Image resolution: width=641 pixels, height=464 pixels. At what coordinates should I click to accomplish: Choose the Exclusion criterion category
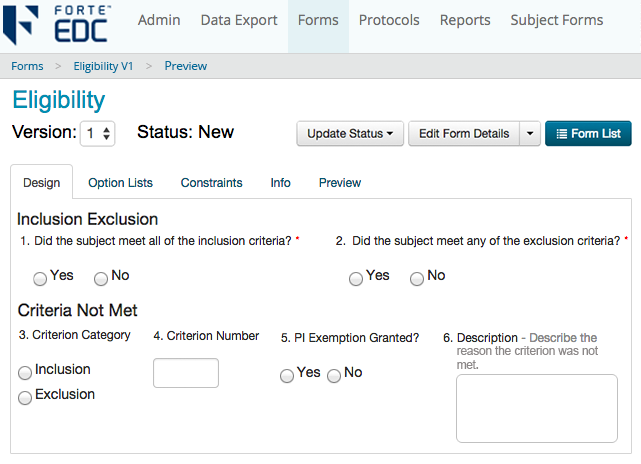tap(25, 397)
